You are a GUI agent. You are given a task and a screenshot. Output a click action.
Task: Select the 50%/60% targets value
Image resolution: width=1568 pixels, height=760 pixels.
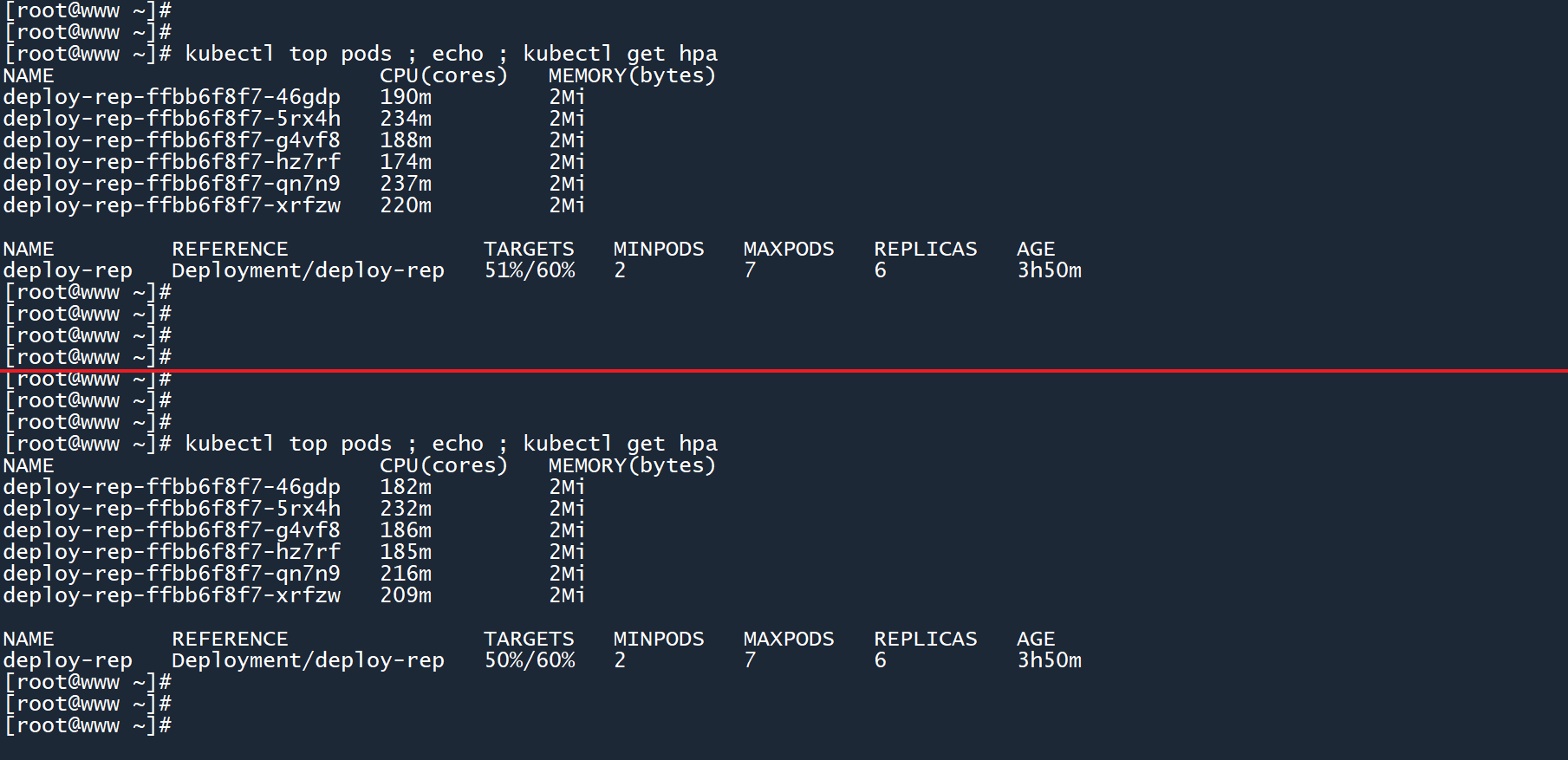[x=530, y=660]
